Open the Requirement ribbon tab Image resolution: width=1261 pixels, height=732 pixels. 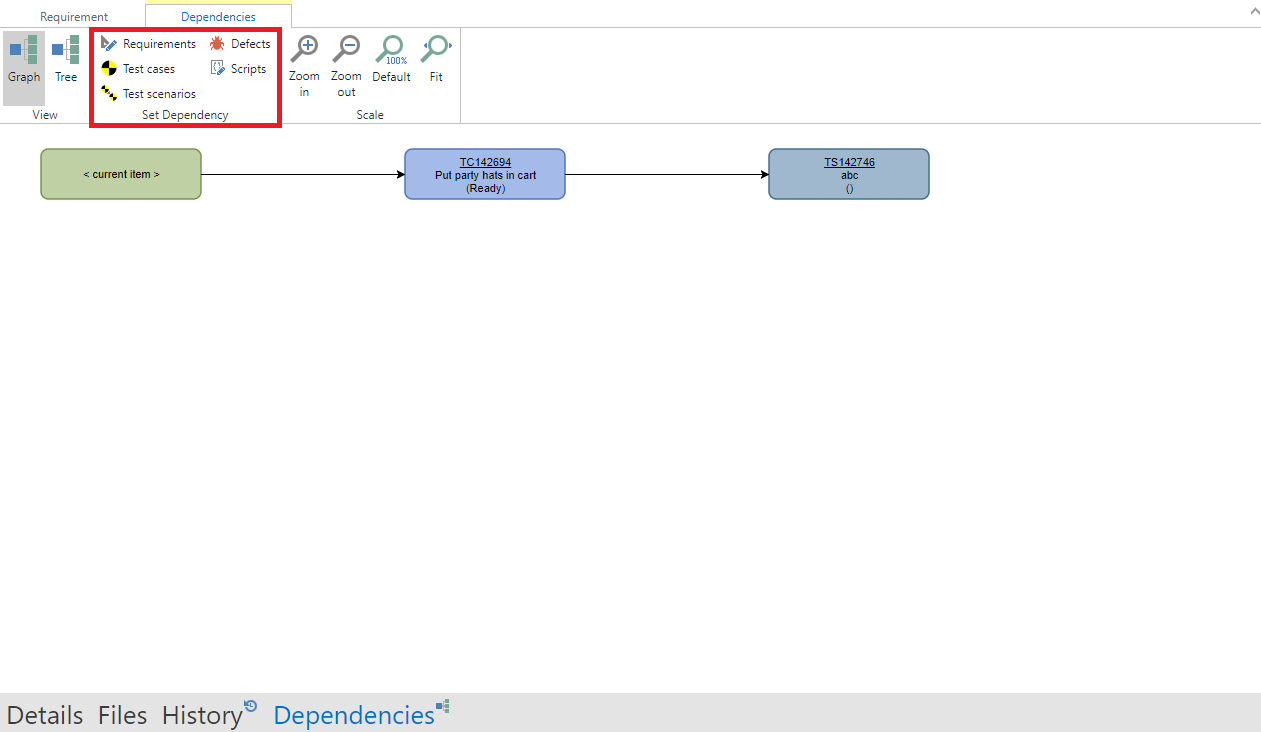[74, 17]
